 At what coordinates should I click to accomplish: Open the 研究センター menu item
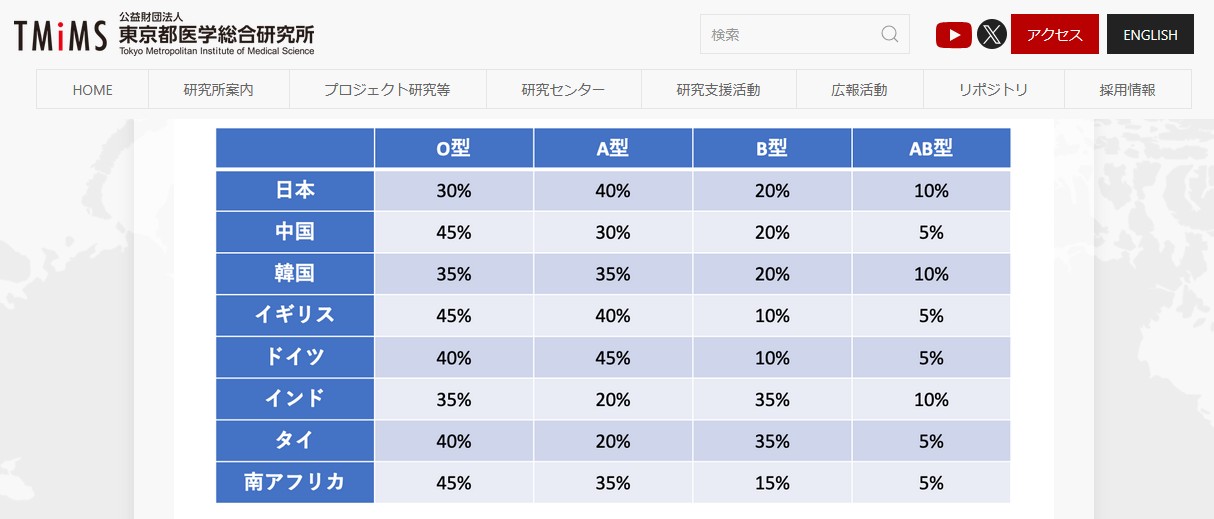pos(563,90)
